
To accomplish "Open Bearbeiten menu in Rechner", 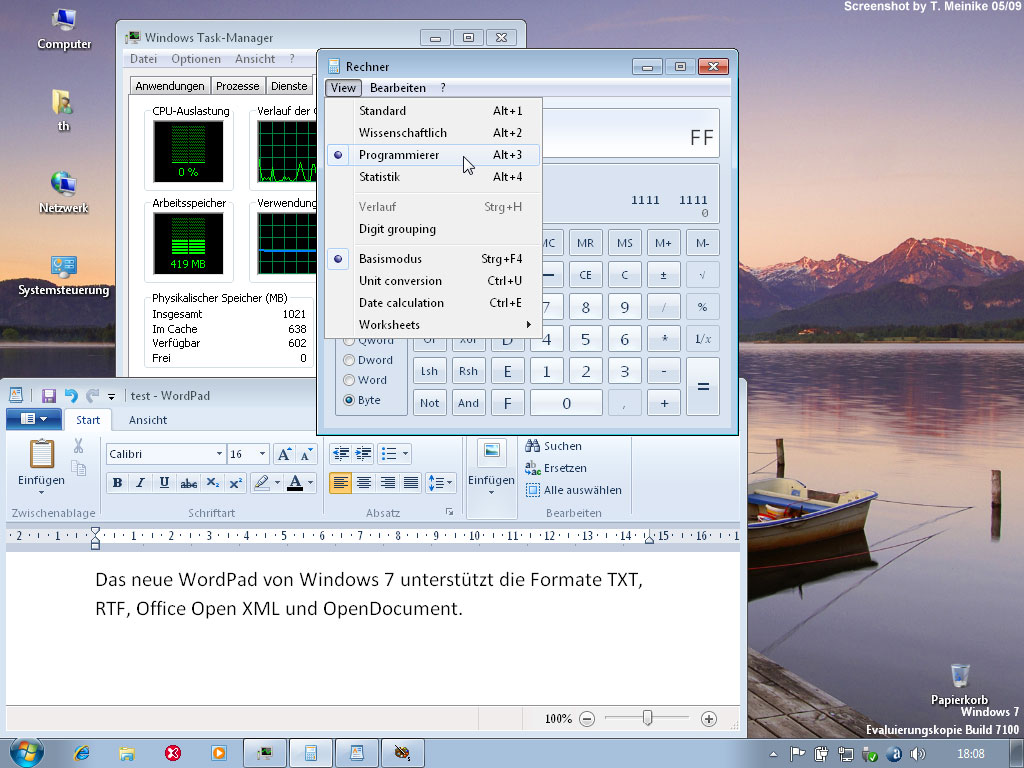I will [398, 88].
